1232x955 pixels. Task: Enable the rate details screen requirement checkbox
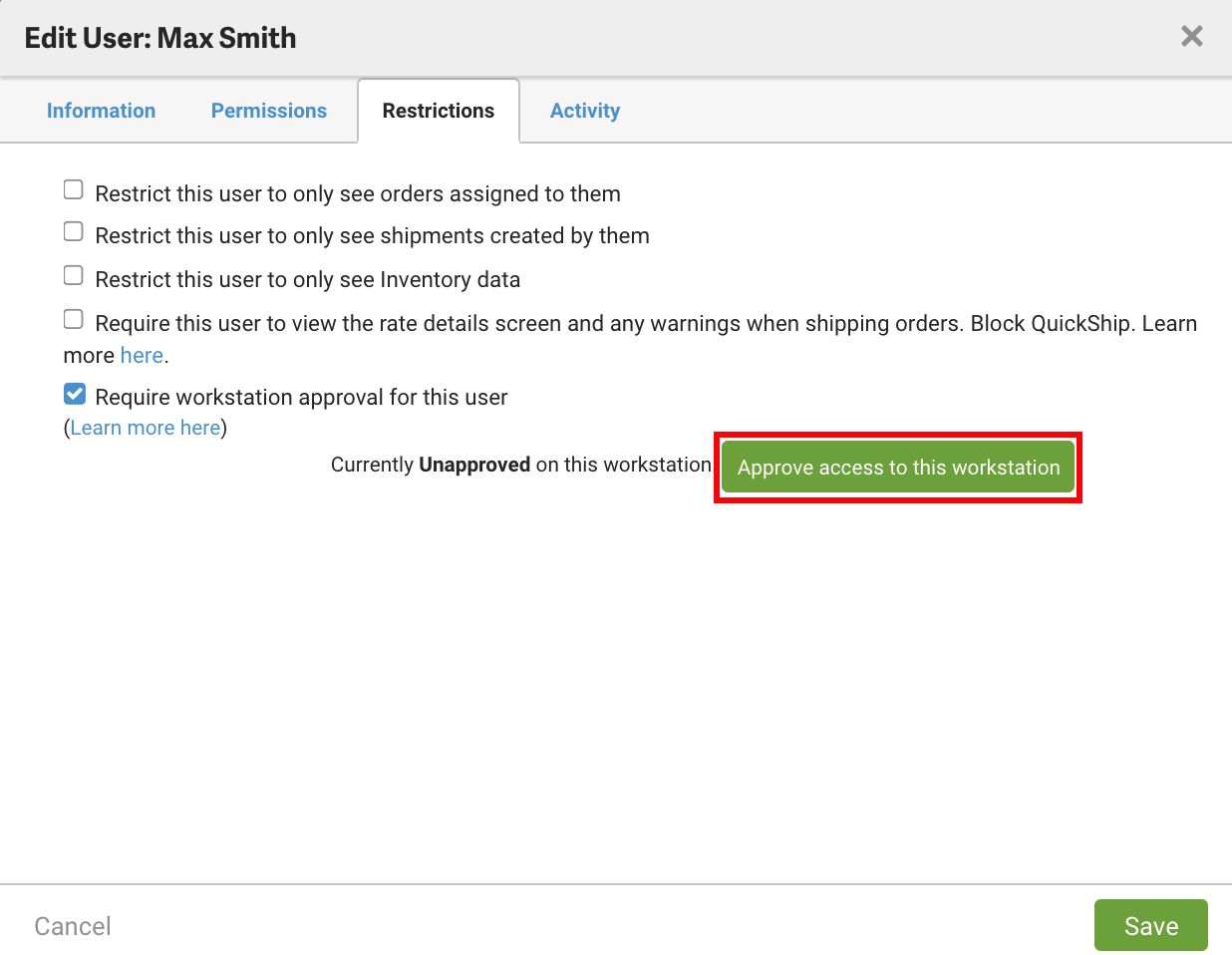click(74, 320)
